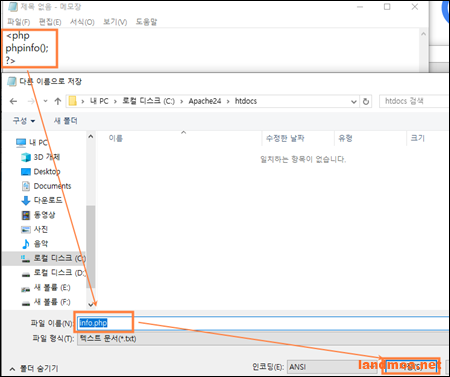This screenshot has height=377, width=450.
Task: Click the 파일 이름 field containing info.php
Action: [263, 323]
